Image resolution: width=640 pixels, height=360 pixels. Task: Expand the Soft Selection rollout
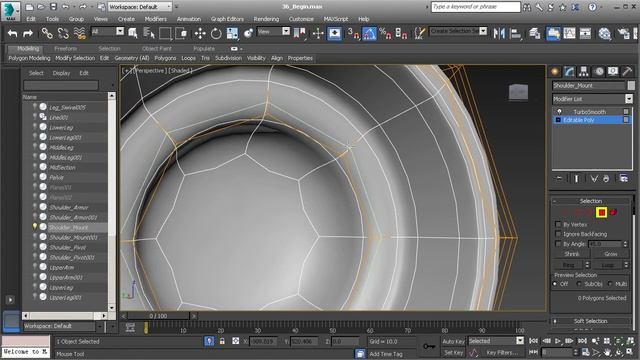click(590, 321)
